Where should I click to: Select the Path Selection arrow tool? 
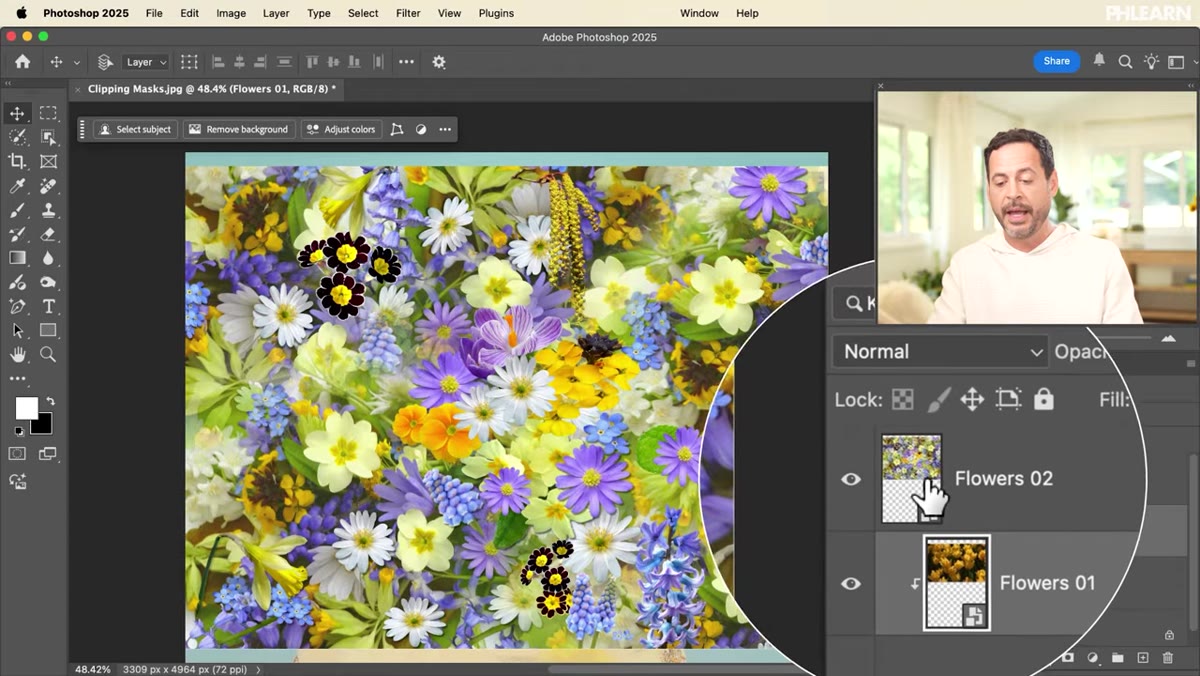[17, 330]
